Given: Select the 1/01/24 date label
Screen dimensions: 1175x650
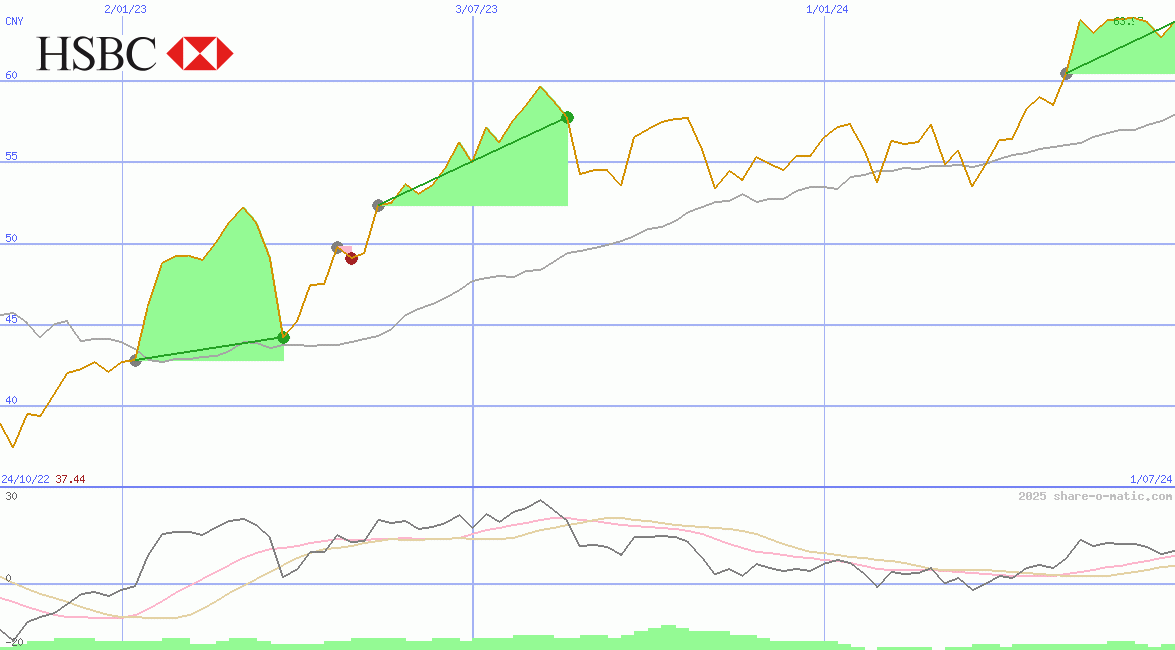Looking at the screenshot, I should (826, 9).
